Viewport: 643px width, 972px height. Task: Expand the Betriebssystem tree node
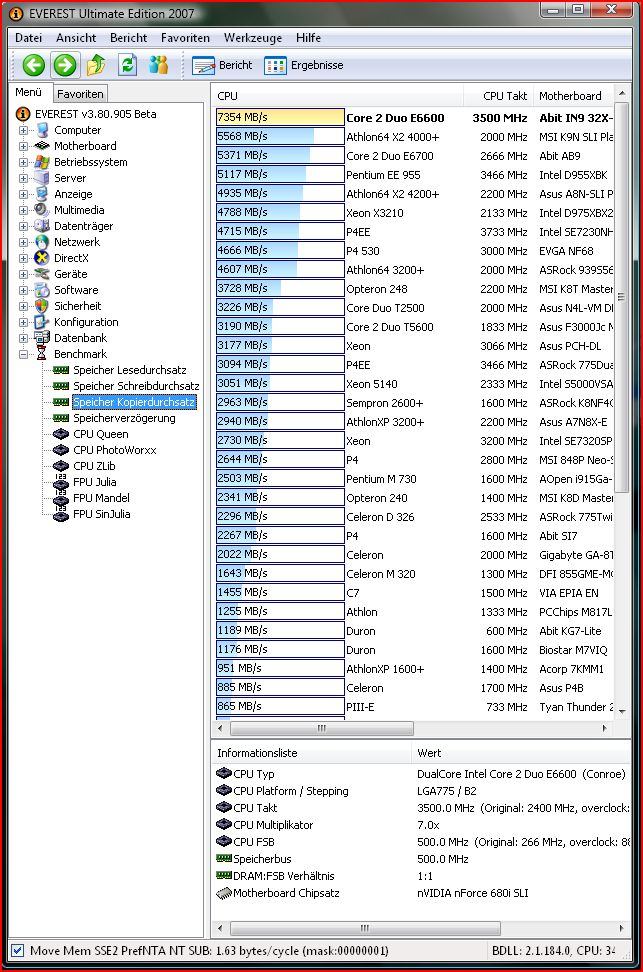(24, 162)
